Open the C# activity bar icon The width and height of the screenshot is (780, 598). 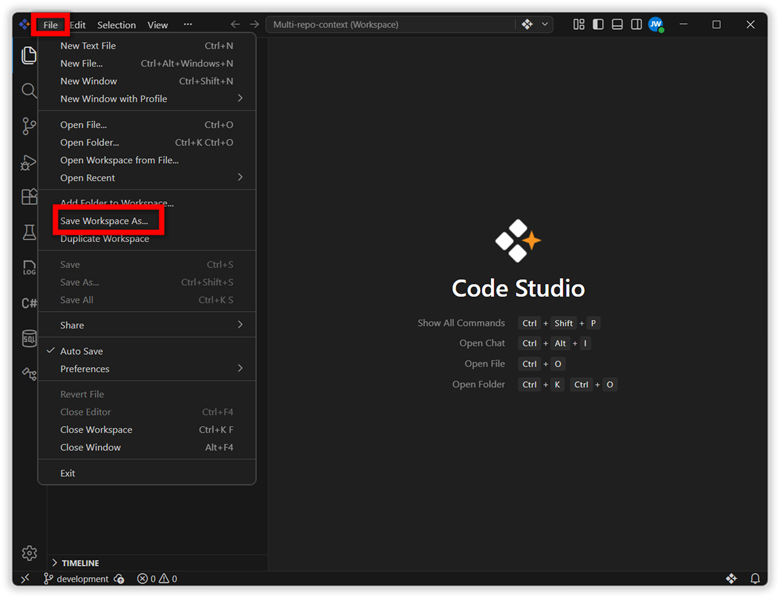tap(29, 303)
